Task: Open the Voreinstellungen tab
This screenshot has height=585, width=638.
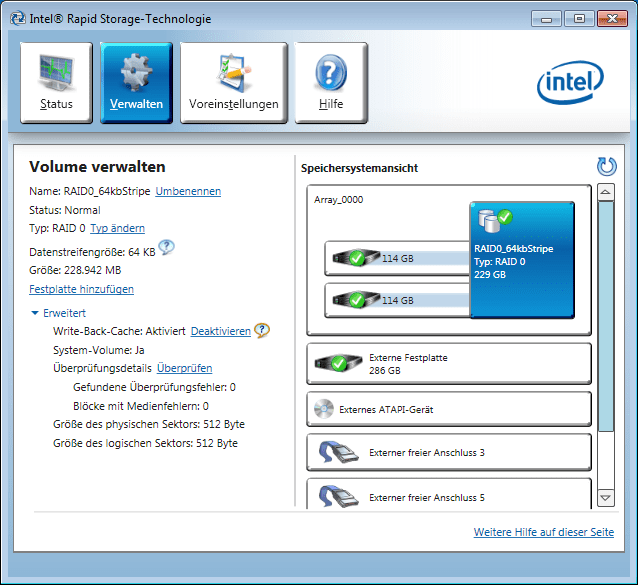Action: click(x=234, y=83)
